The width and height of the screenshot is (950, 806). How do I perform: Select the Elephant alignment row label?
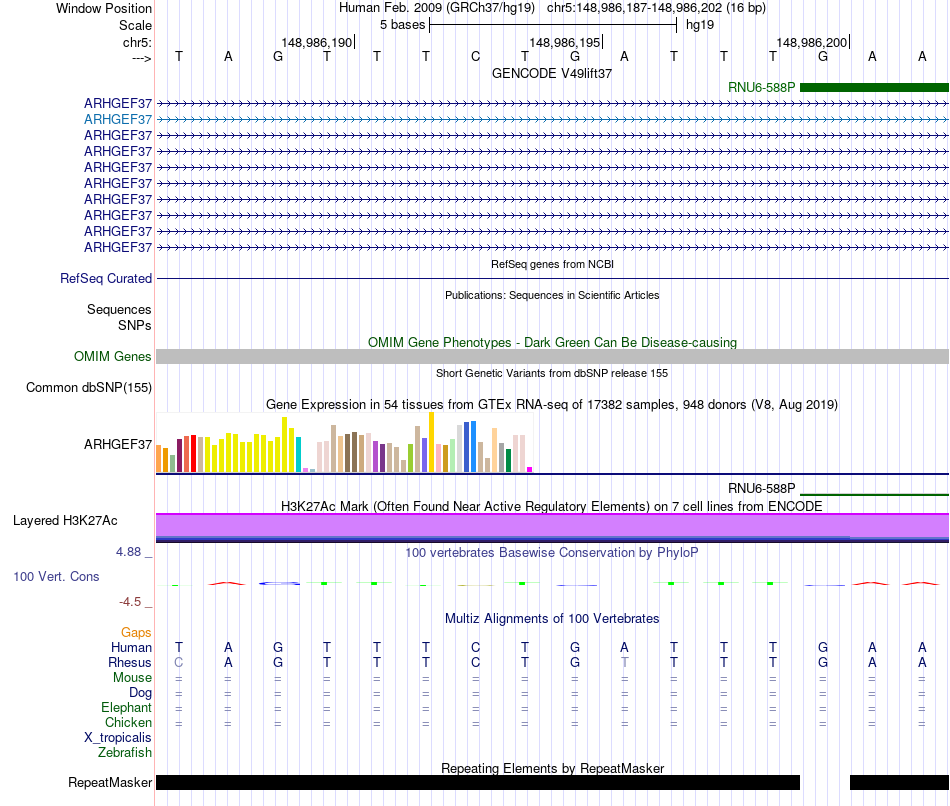click(126, 707)
